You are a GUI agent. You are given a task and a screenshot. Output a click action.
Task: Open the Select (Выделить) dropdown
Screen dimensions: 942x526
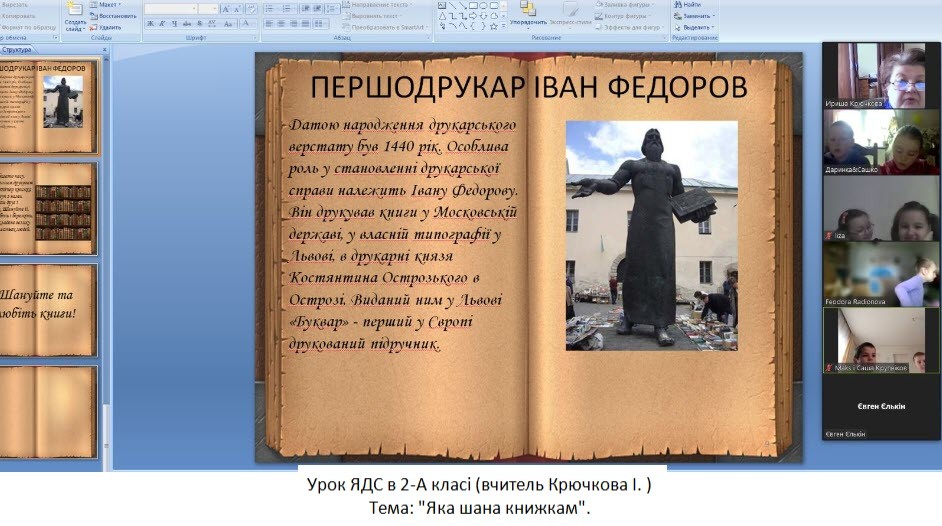(698, 27)
